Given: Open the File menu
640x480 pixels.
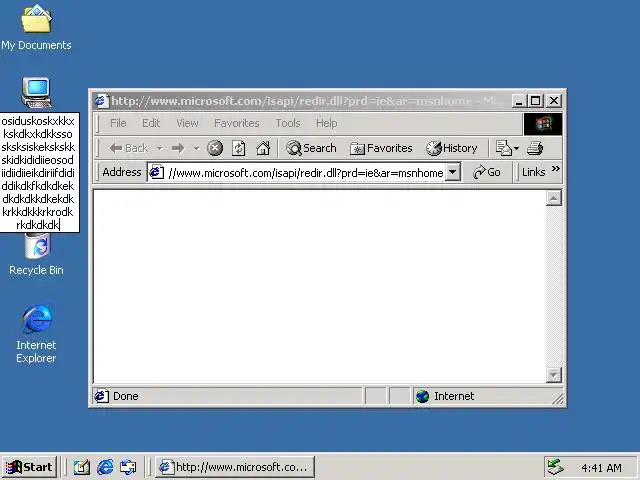Looking at the screenshot, I should [118, 123].
